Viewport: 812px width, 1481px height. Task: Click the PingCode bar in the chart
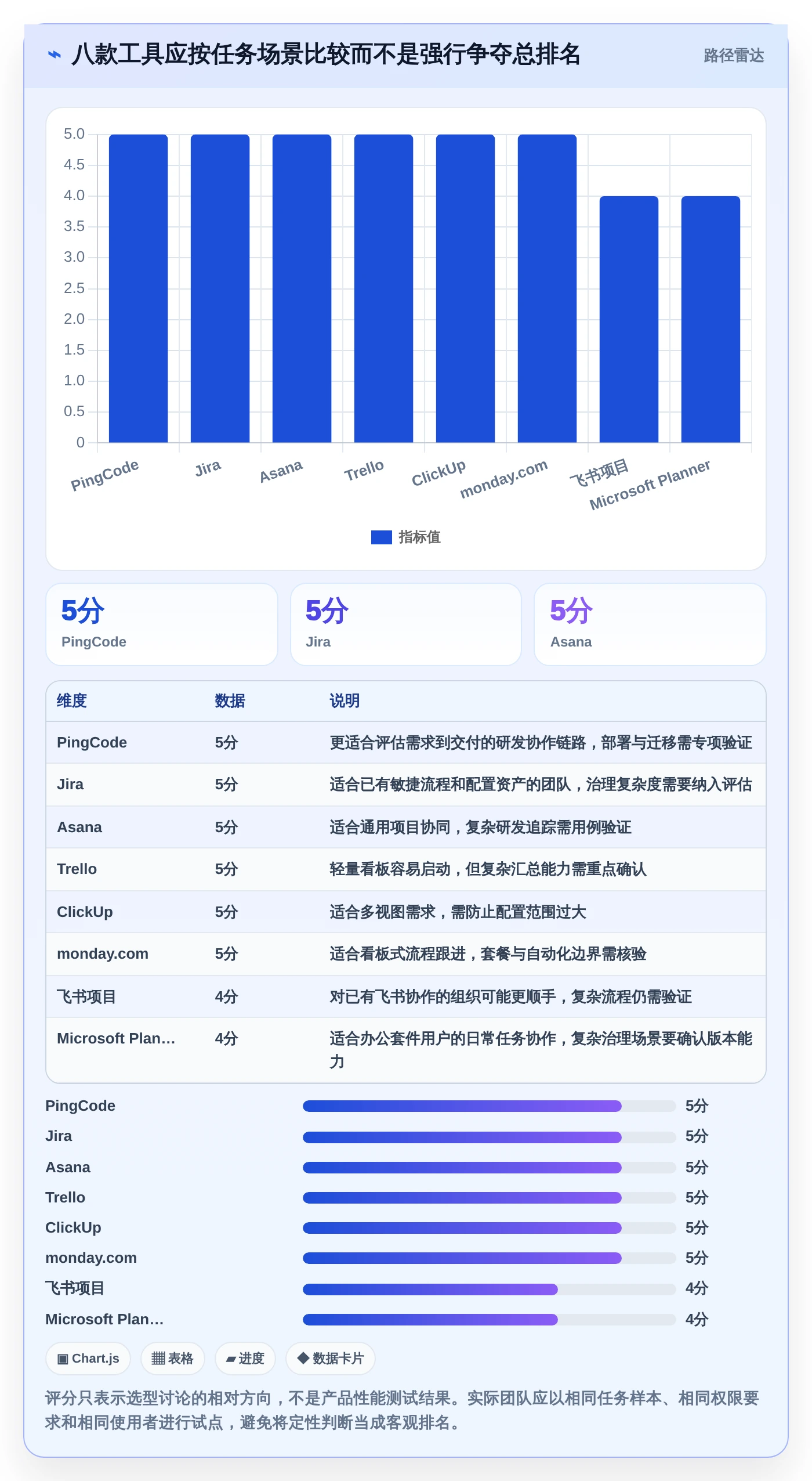click(138, 288)
